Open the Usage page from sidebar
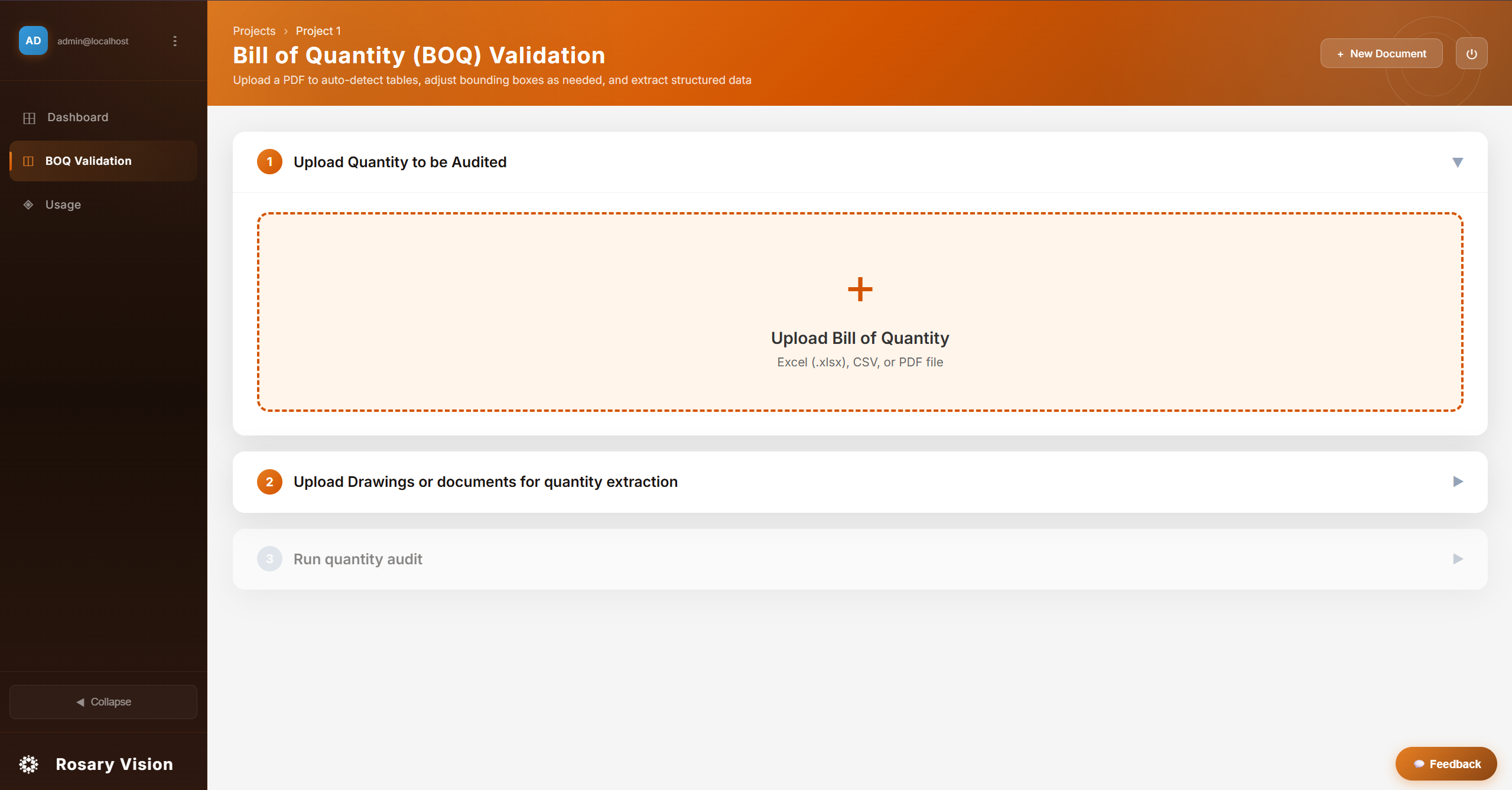Viewport: 1512px width, 790px height. click(x=63, y=204)
